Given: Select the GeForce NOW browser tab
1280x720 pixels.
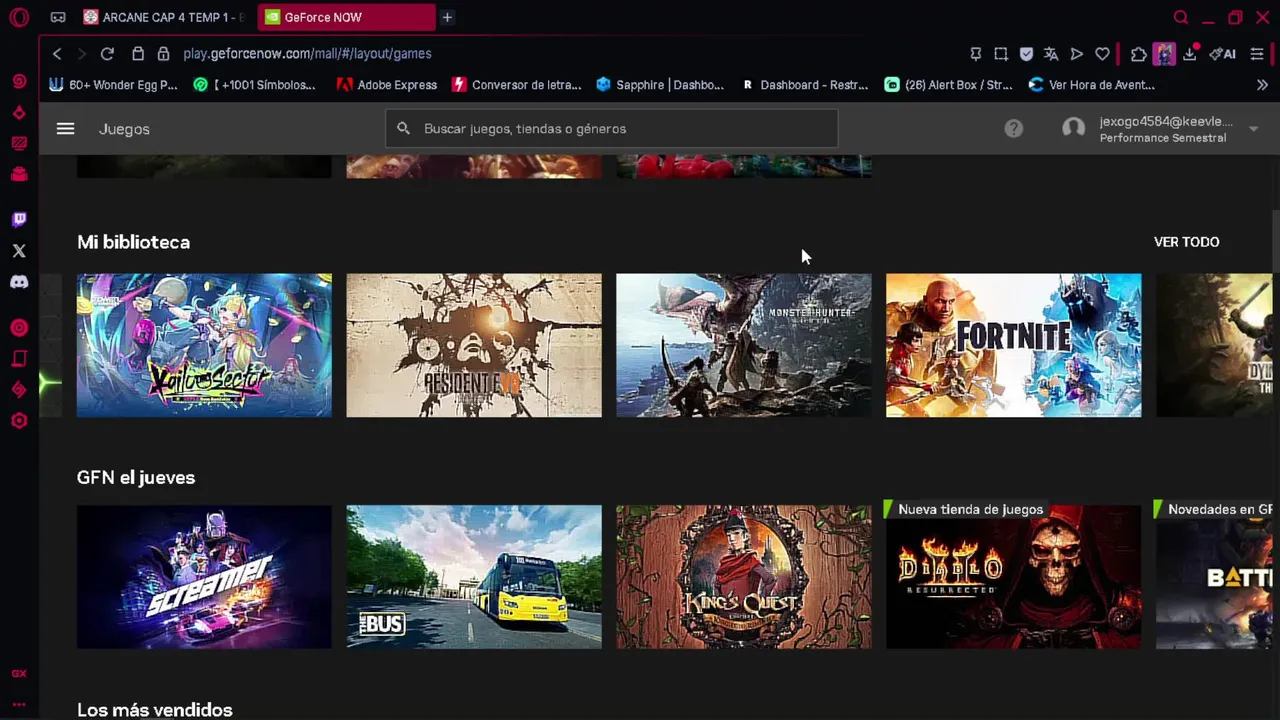Looking at the screenshot, I should 346,17.
